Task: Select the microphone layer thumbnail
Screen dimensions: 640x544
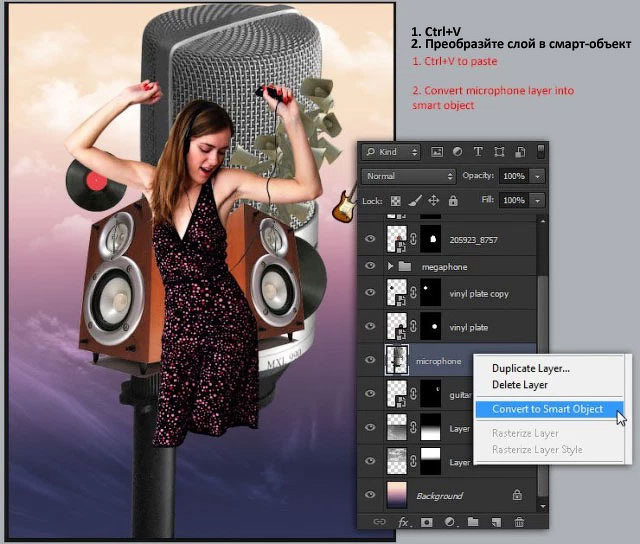Action: tap(396, 360)
